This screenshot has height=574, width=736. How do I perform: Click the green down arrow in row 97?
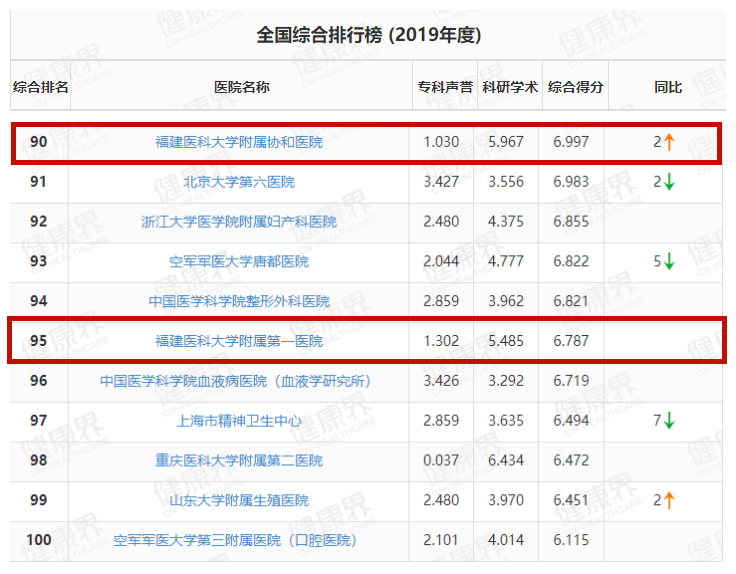pos(669,421)
